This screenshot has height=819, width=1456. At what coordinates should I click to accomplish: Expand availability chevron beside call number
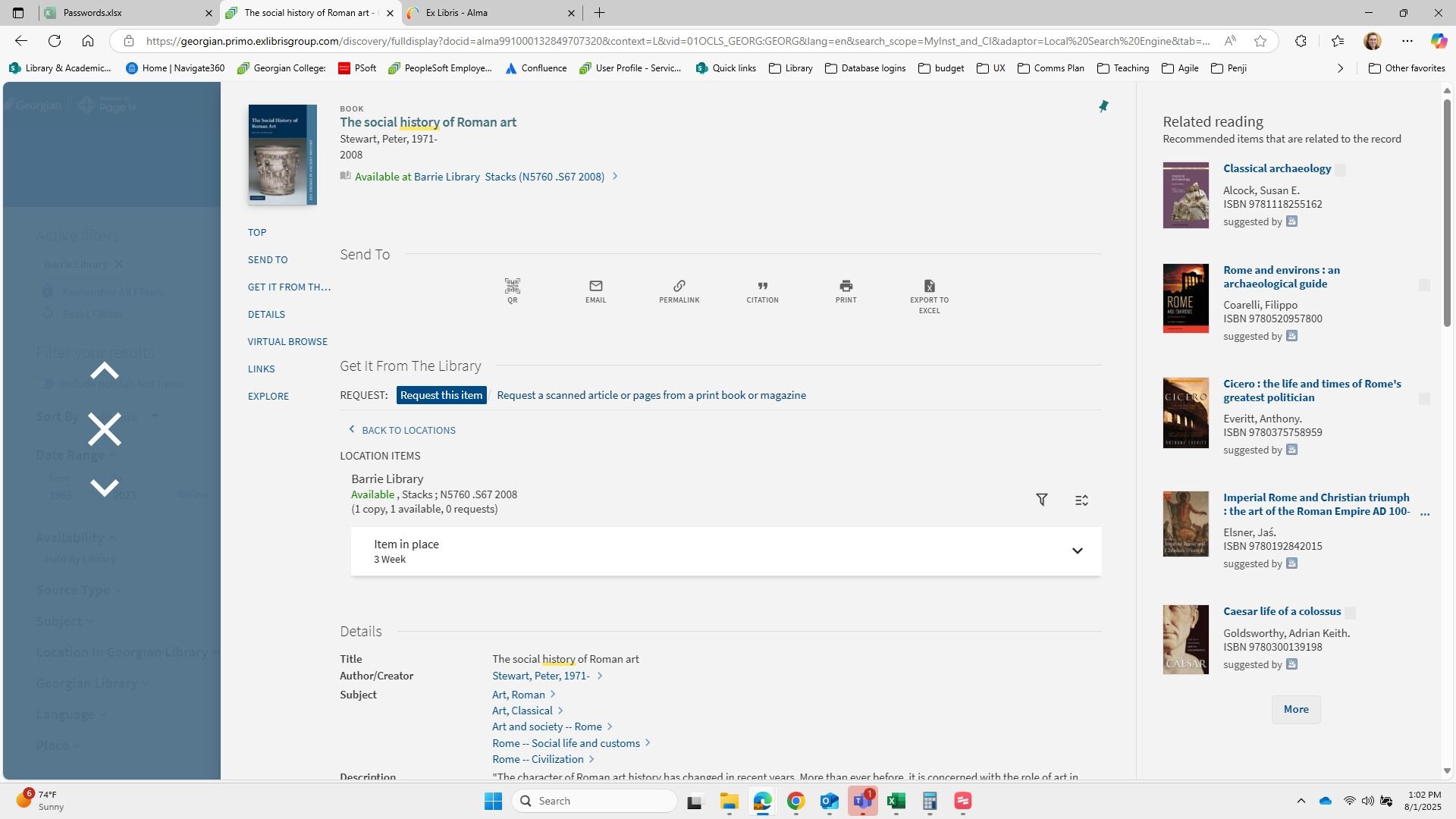click(615, 177)
